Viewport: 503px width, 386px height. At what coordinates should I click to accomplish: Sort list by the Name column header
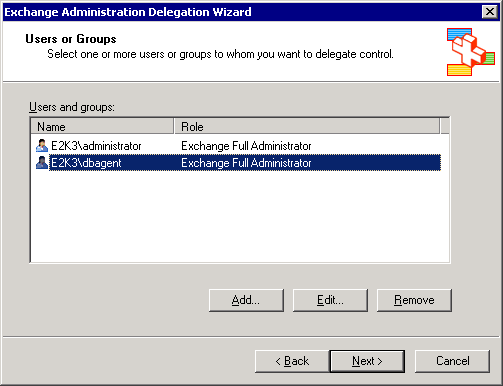tap(102, 126)
